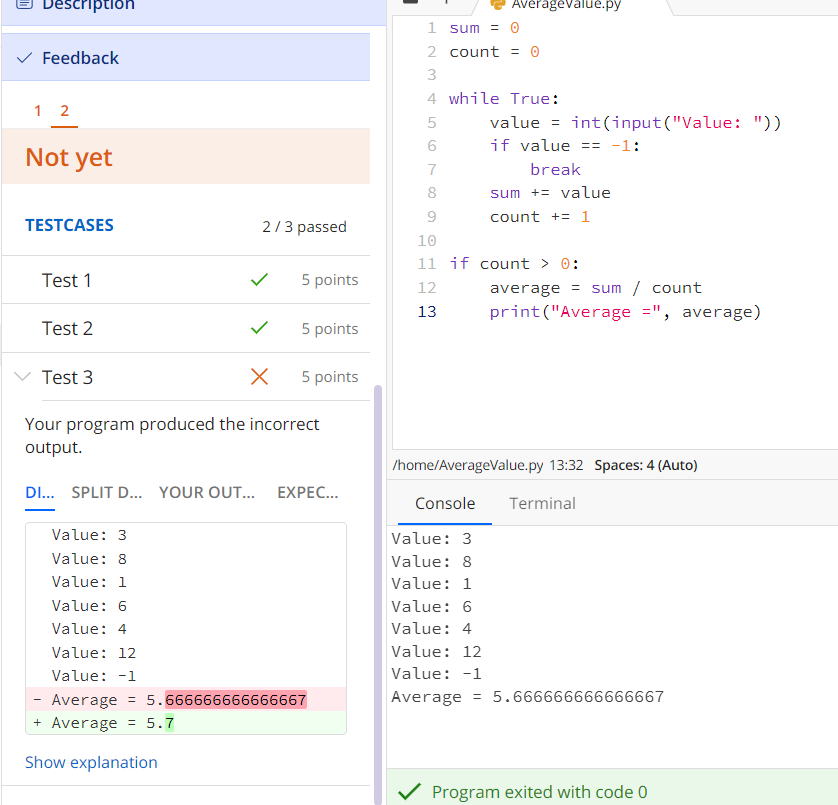
Task: Click the exit status checkmark icon
Action: [409, 791]
